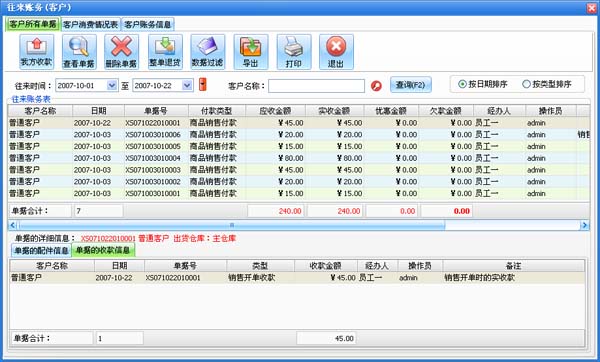Screen dimensions: 600x362
Task: Click the red 出货仓库：主仓库 detail text
Action: click(x=205, y=238)
